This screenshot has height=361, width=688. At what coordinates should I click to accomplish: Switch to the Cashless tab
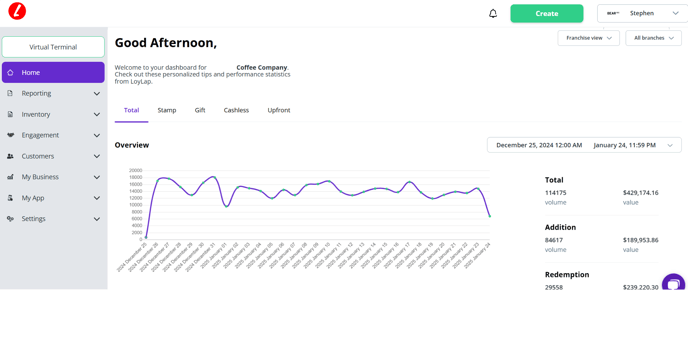[236, 110]
